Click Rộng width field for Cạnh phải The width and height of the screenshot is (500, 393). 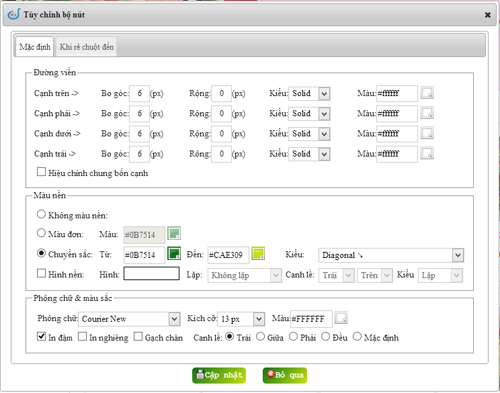pos(221,114)
